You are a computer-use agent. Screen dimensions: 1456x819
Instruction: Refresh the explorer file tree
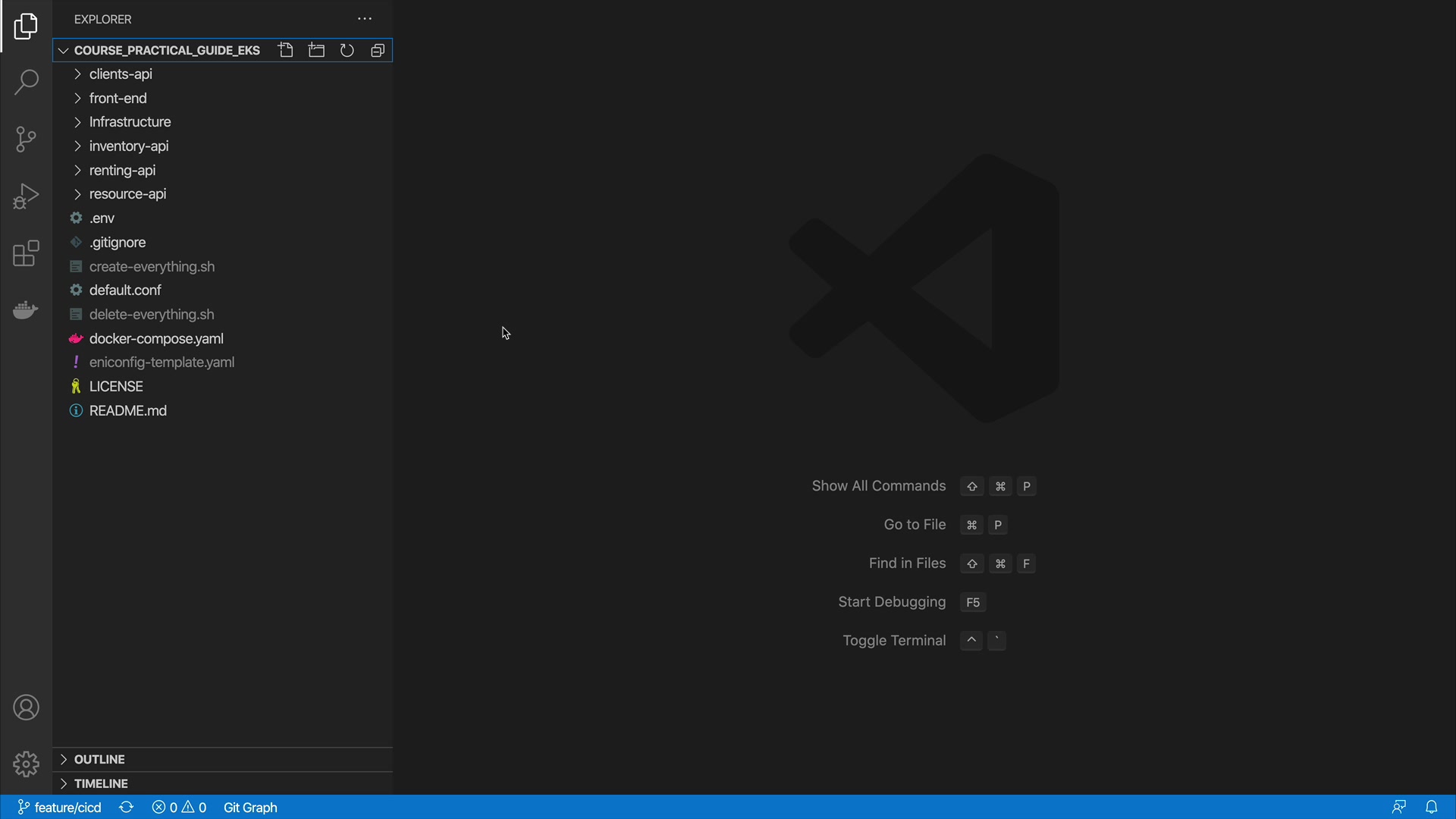click(x=347, y=50)
